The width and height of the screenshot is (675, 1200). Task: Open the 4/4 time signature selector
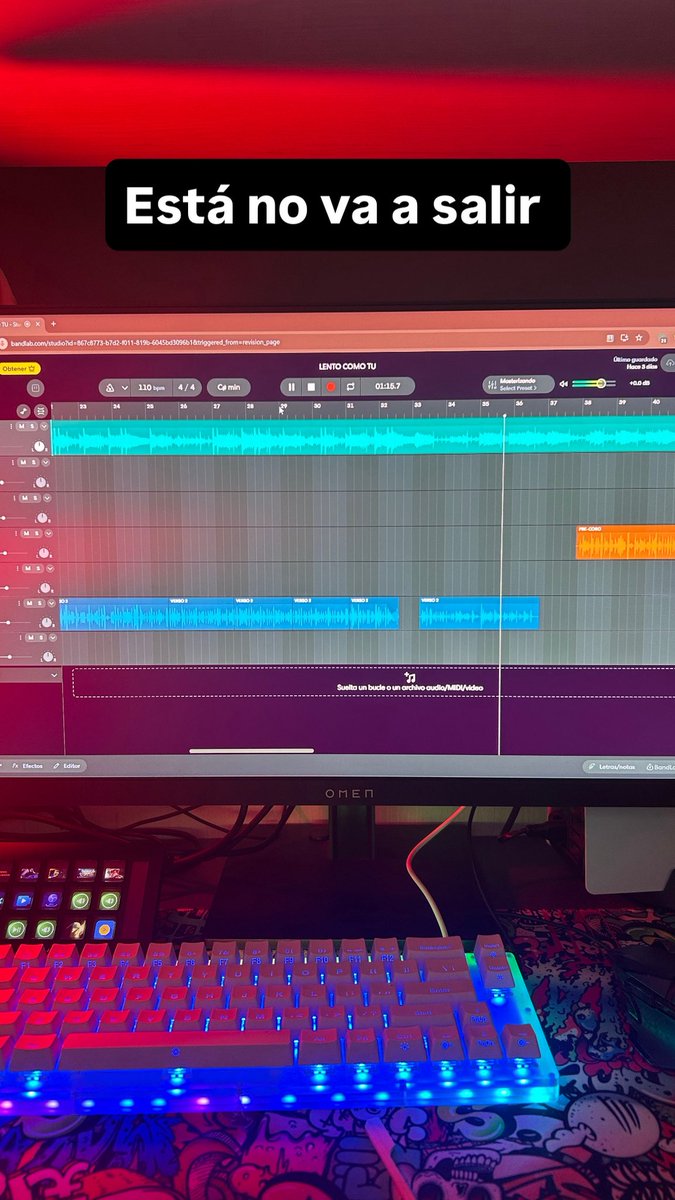187,387
